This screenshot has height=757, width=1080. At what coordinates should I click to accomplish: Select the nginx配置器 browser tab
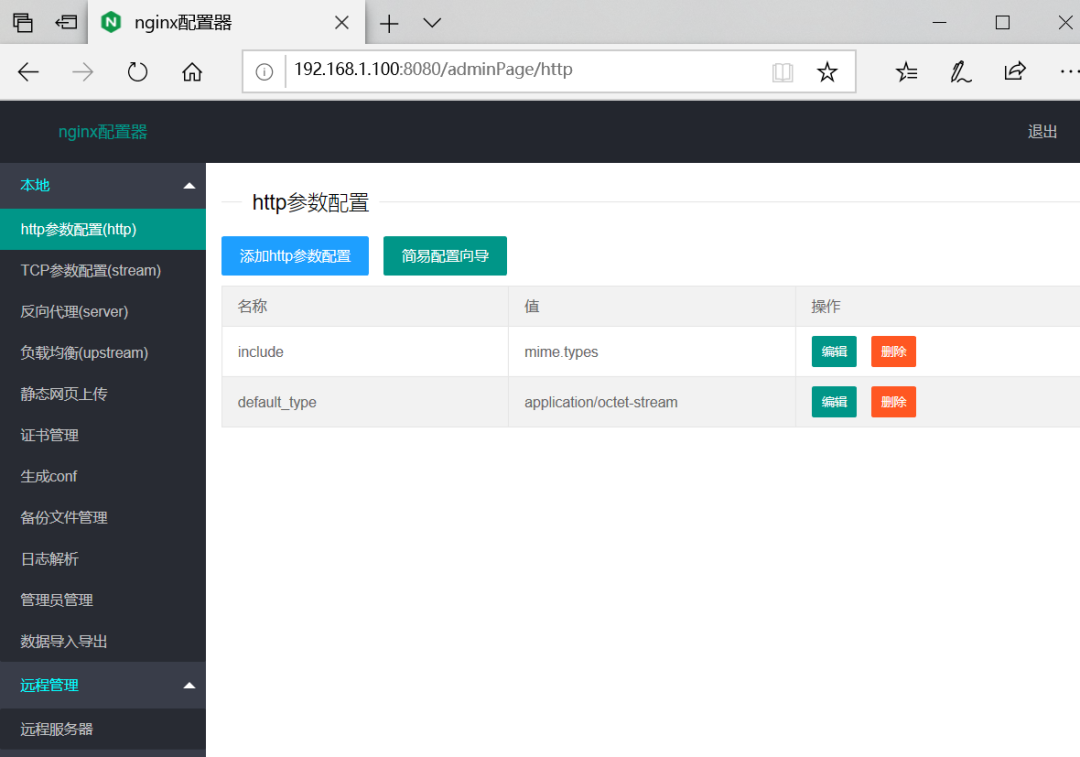point(226,23)
